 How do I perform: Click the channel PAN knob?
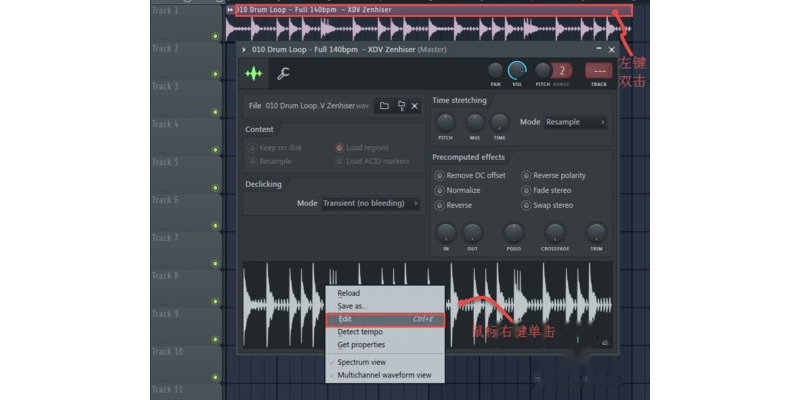495,70
